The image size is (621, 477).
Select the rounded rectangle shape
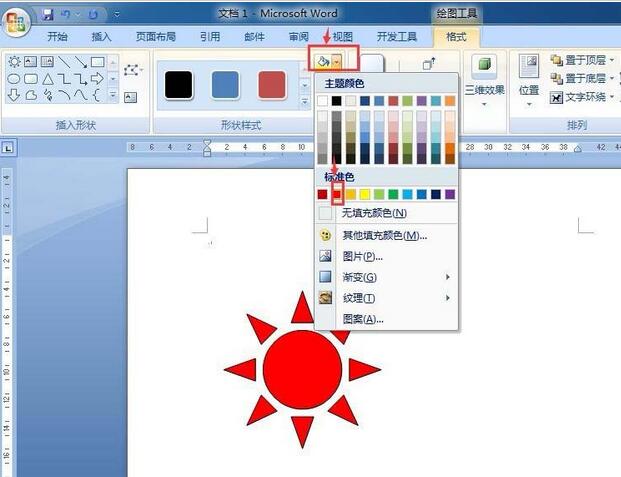pos(31,79)
